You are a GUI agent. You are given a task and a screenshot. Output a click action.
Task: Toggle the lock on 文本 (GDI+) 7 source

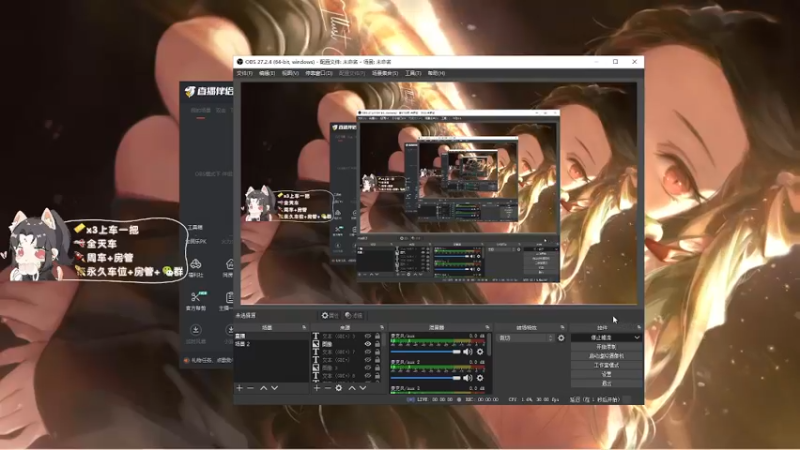pos(378,352)
